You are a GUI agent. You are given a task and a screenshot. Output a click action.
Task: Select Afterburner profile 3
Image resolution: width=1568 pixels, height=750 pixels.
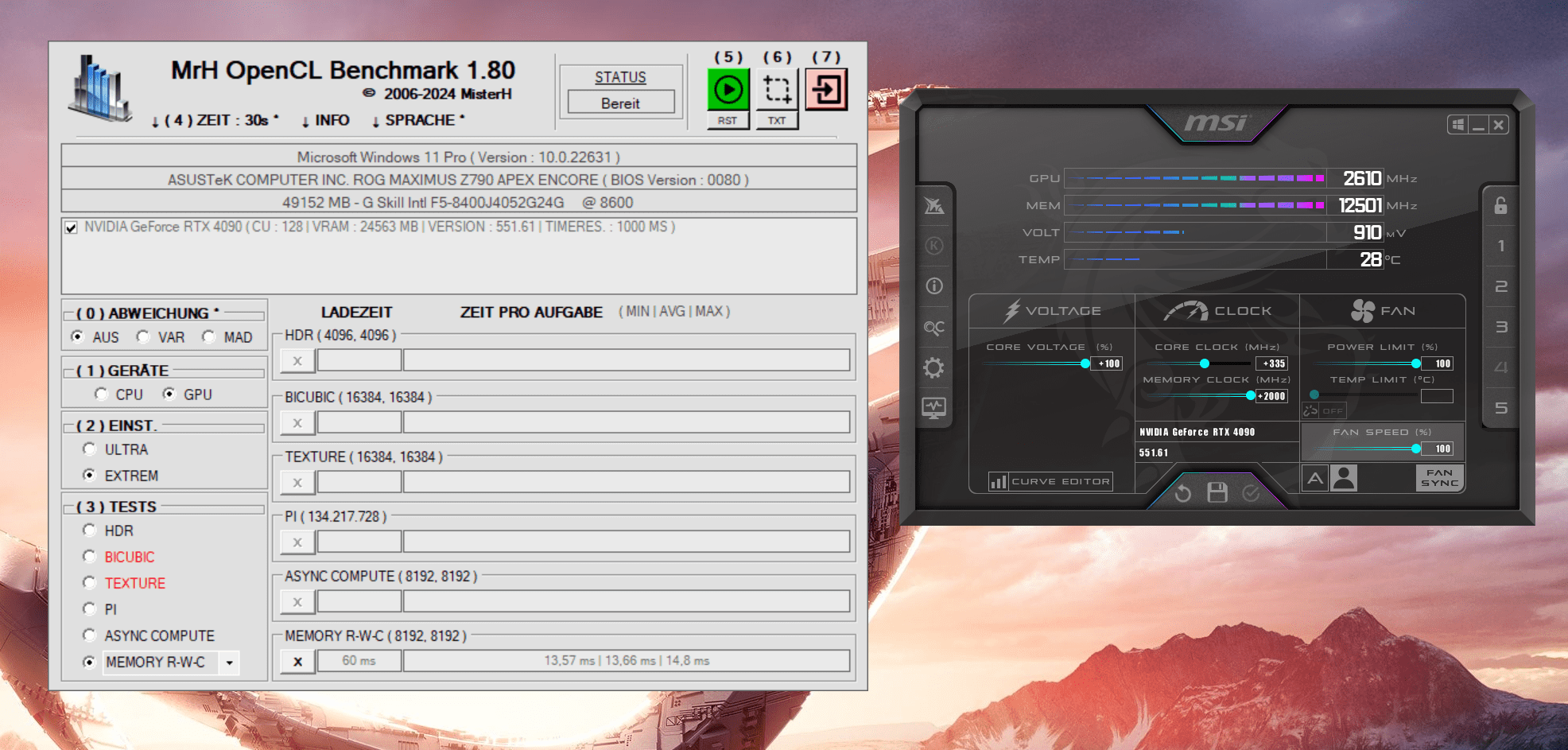1500,327
